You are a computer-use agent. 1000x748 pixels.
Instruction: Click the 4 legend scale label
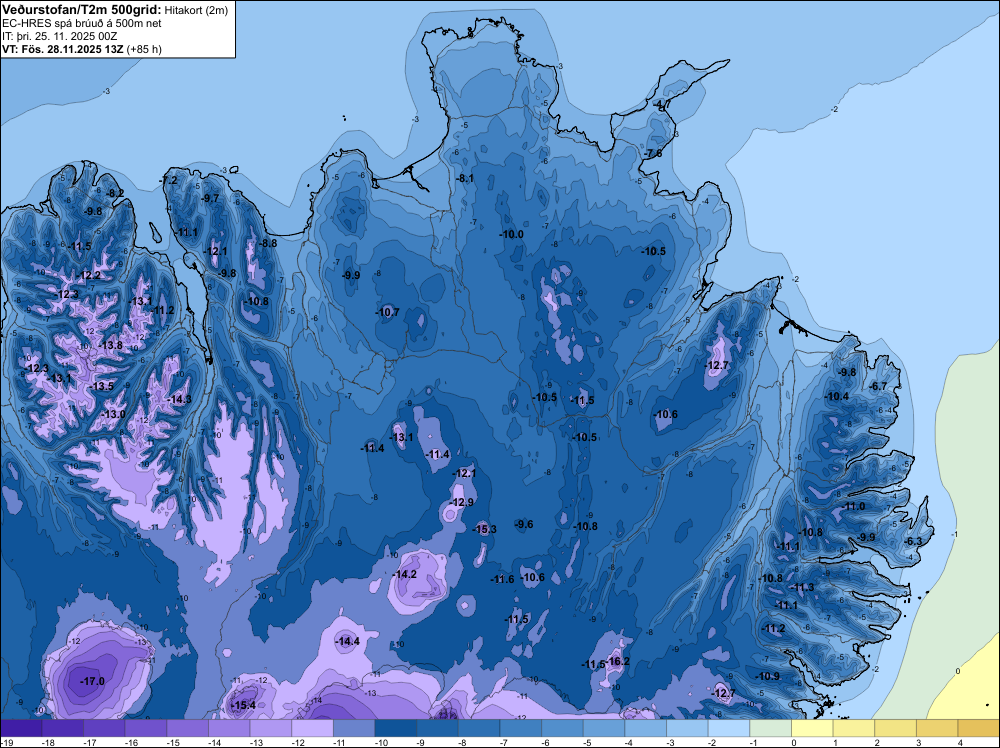(x=960, y=742)
